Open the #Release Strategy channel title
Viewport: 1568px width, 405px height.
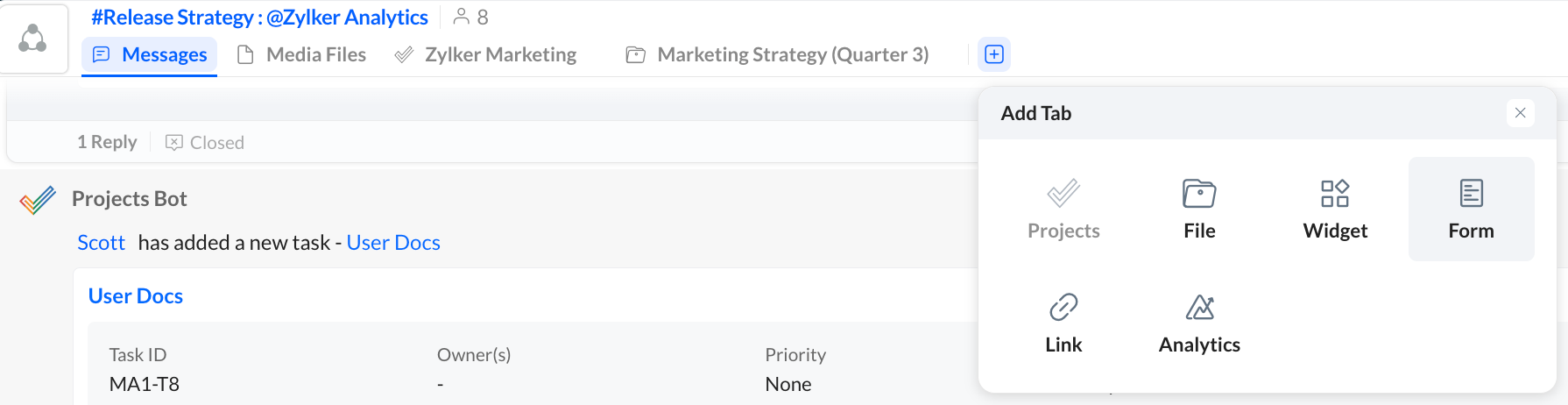[x=259, y=18]
